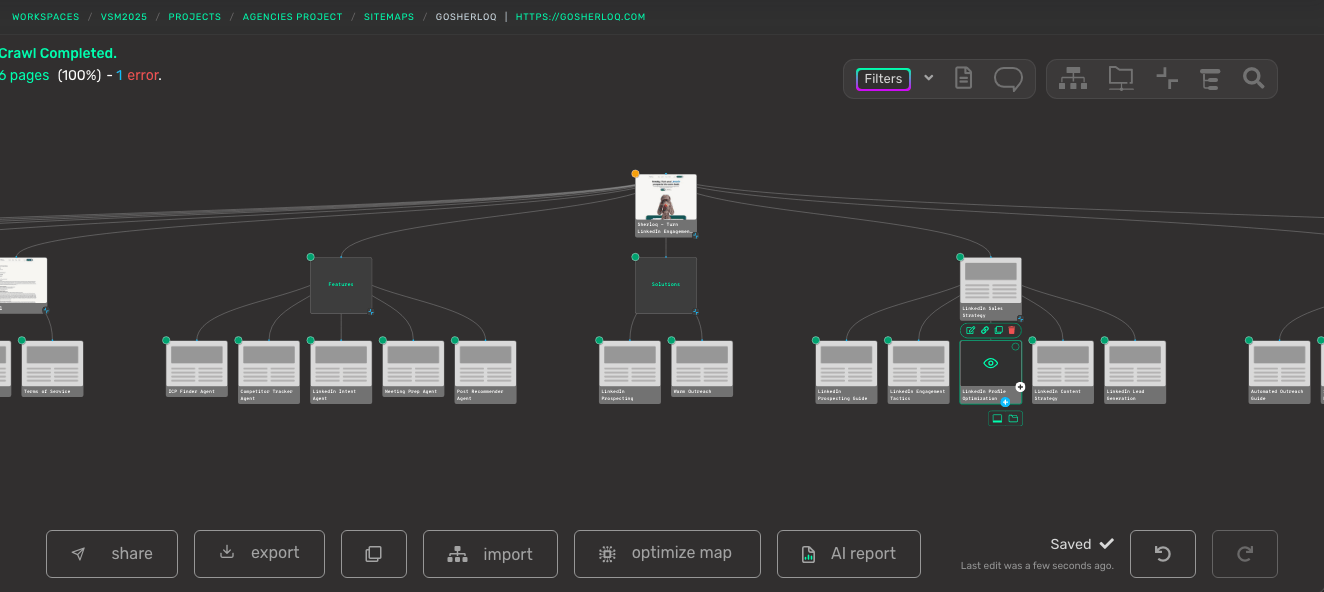
Task: Add a child page with blue plus icon
Action: [x=1005, y=402]
